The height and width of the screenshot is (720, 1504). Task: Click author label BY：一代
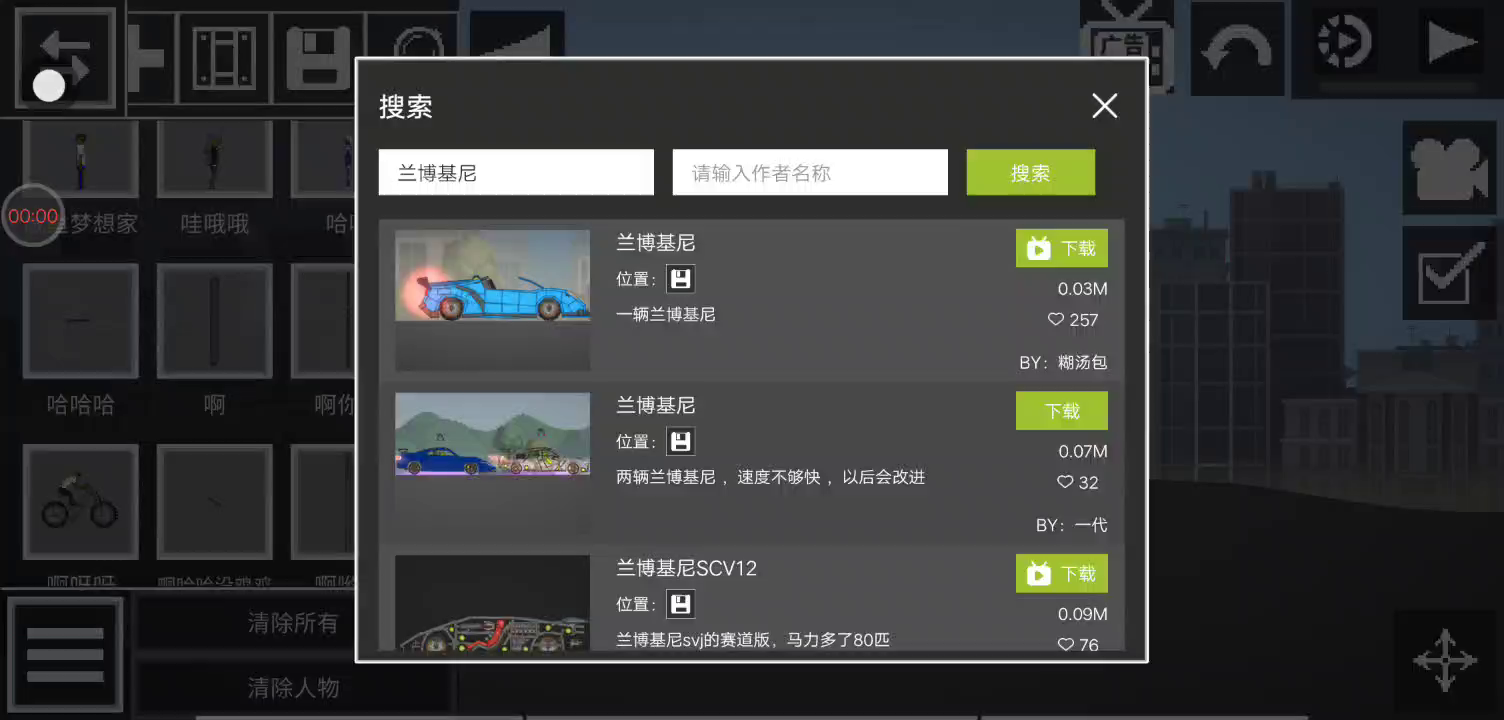(1072, 525)
